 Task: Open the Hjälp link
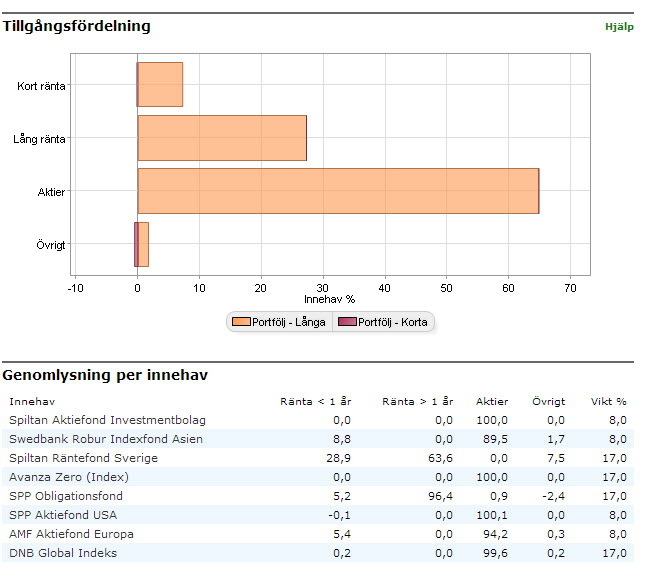[x=619, y=27]
